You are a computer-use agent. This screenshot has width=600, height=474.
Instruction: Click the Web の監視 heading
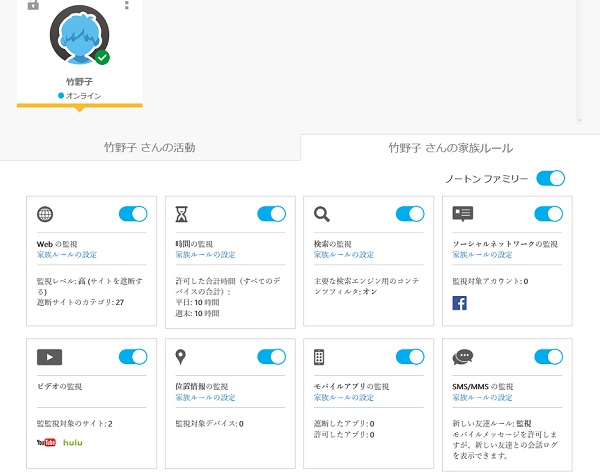(x=57, y=244)
